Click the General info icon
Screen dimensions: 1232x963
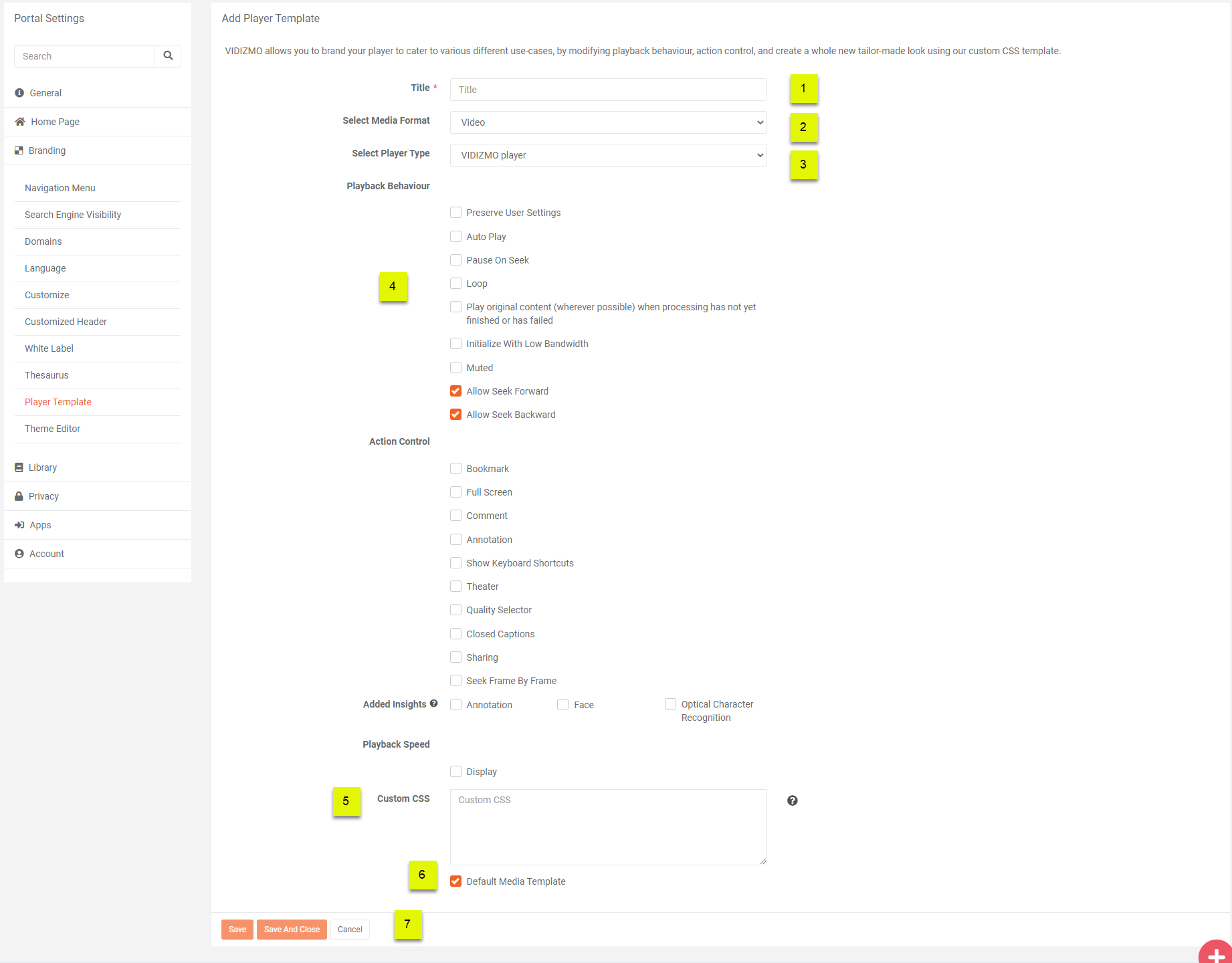(x=19, y=93)
